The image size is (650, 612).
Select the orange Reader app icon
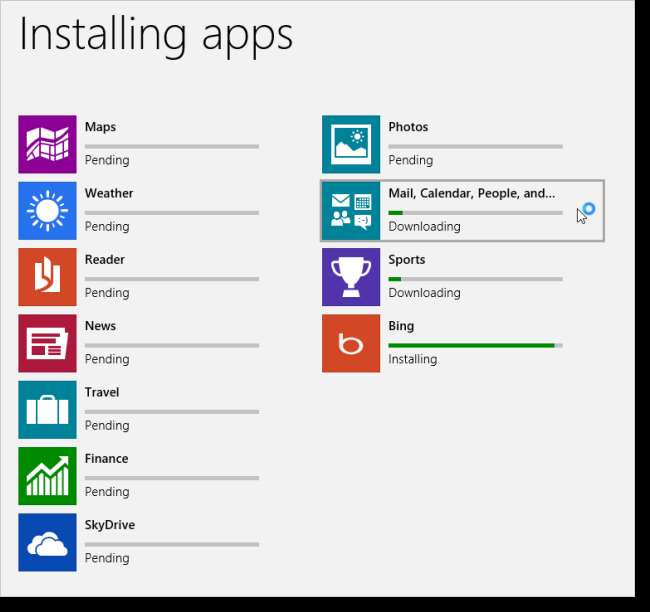click(47, 277)
